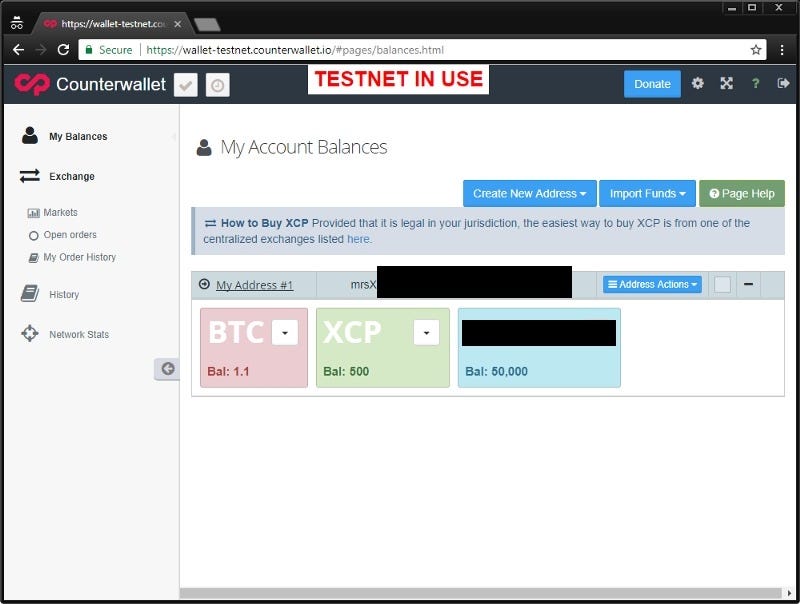The width and height of the screenshot is (800, 604).
Task: Open the Address Actions dropdown
Action: 652,284
